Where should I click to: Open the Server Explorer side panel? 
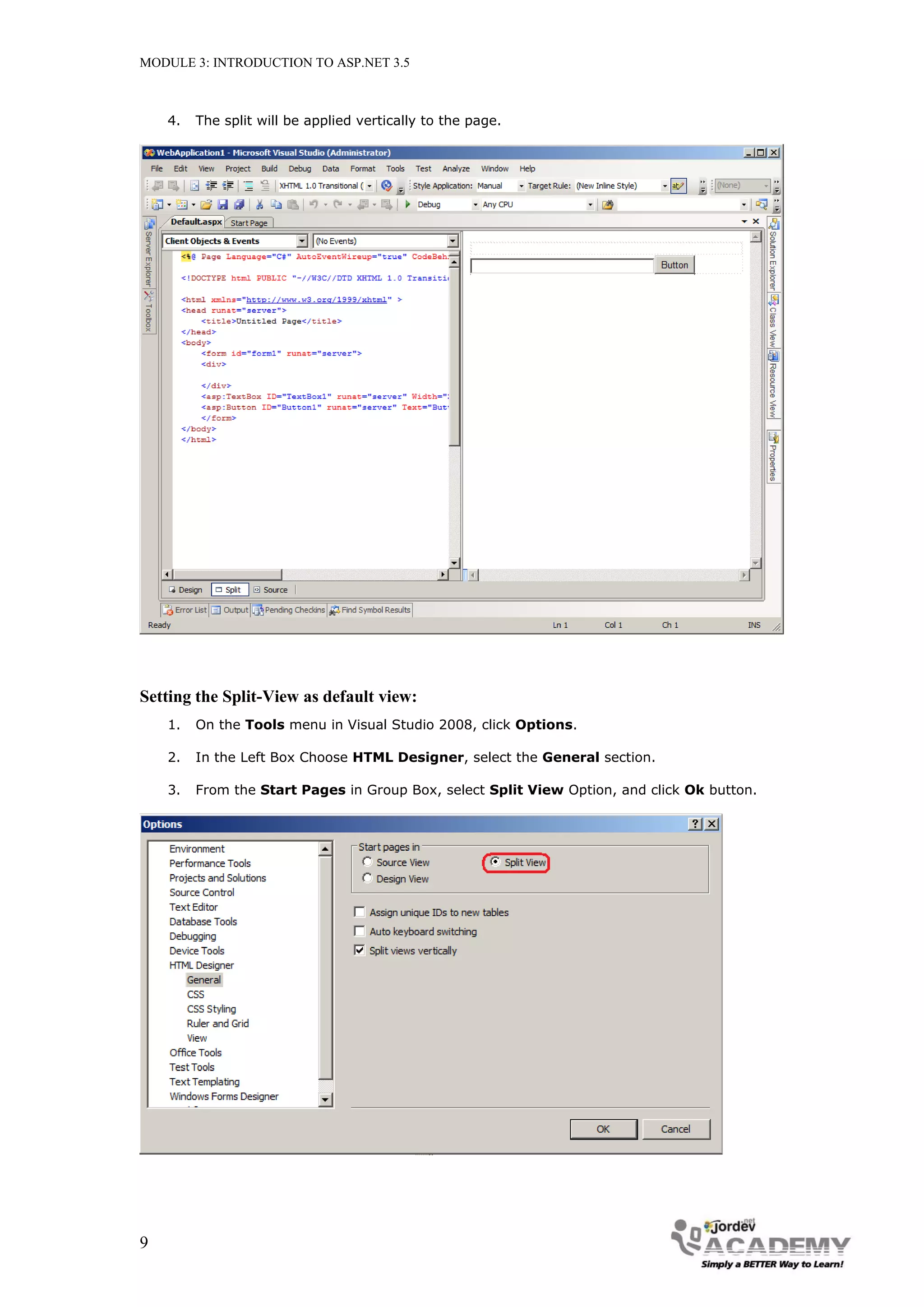point(148,253)
